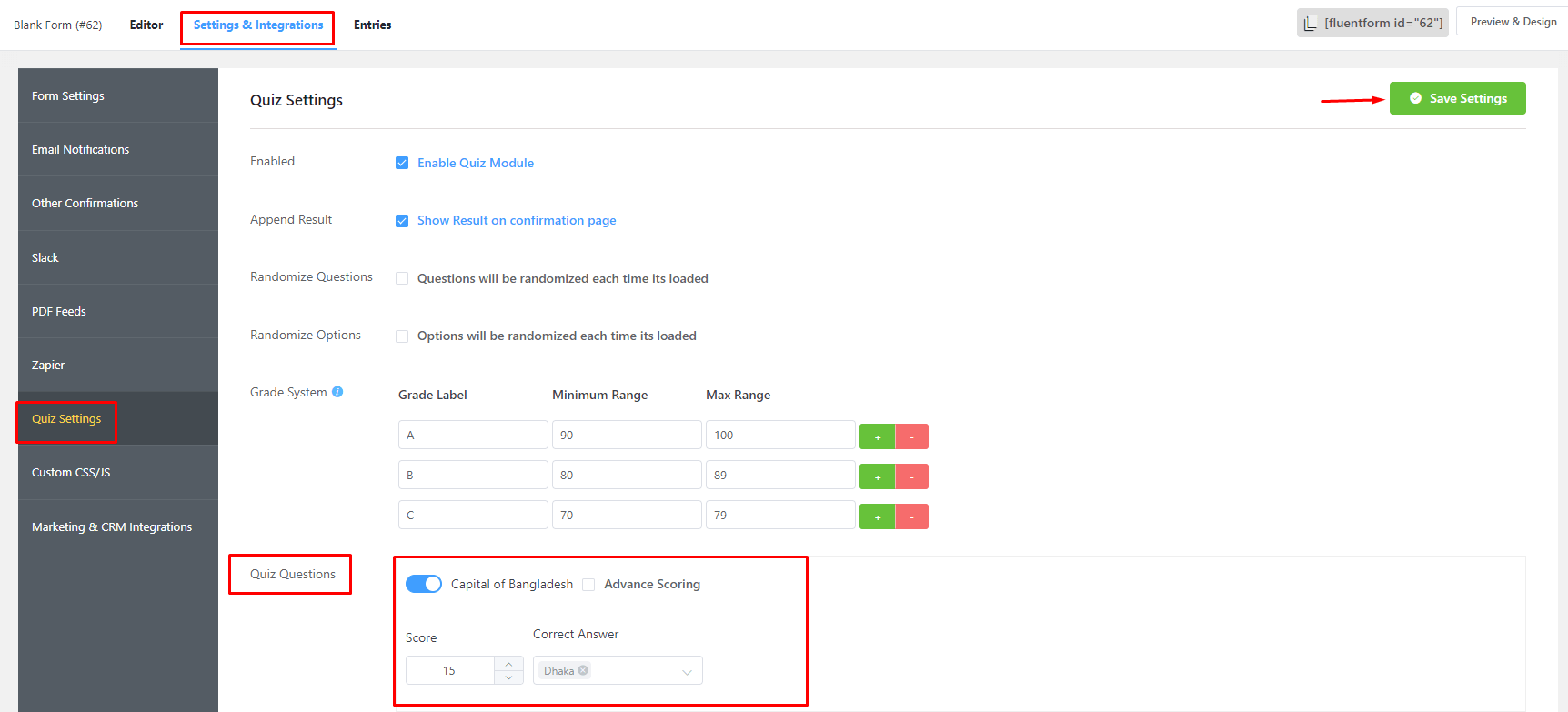The image size is (1568, 712).
Task: Enable randomize questions checkbox
Action: tap(402, 278)
